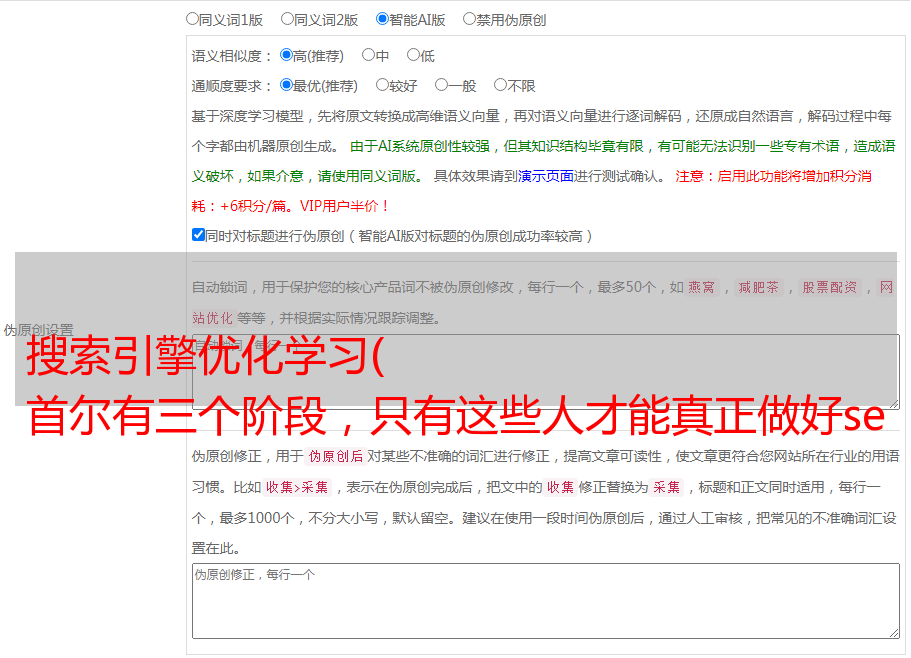The image size is (911, 658).
Task: Set 通顺度要求 to 不限
Action: coord(500,85)
